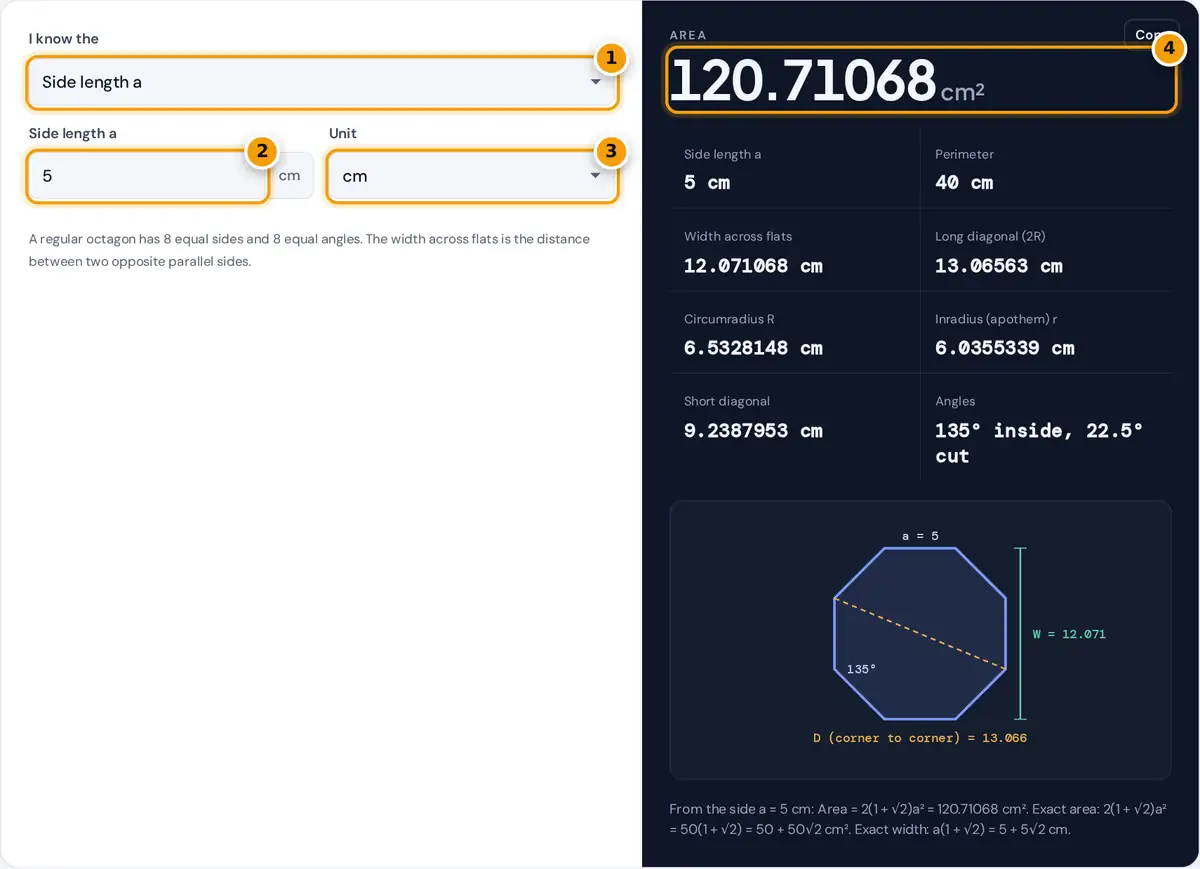Click the diagram label W = 12.071
Screen dimensions: 1200x869
coord(1069,634)
